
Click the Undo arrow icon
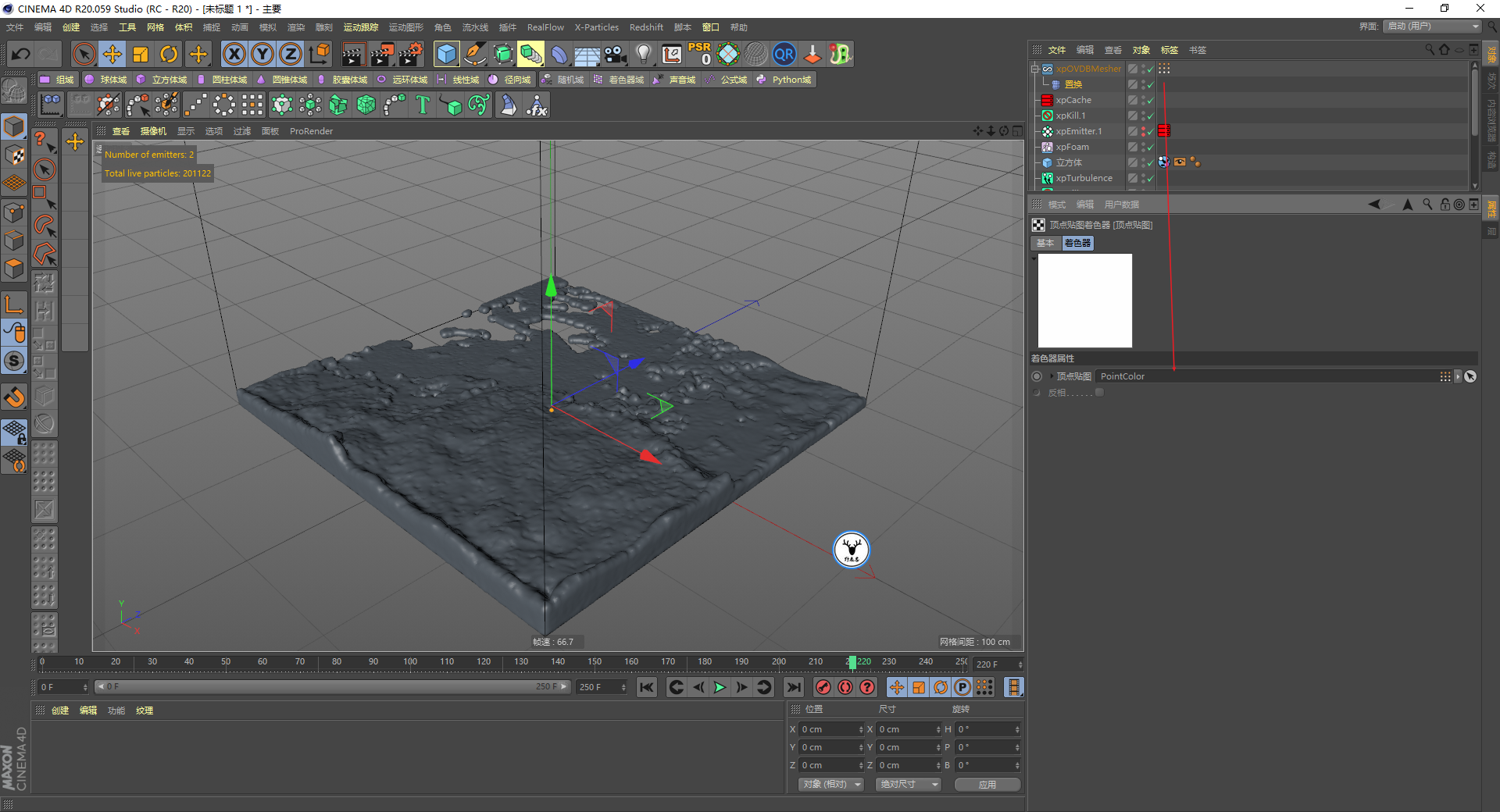click(x=21, y=54)
